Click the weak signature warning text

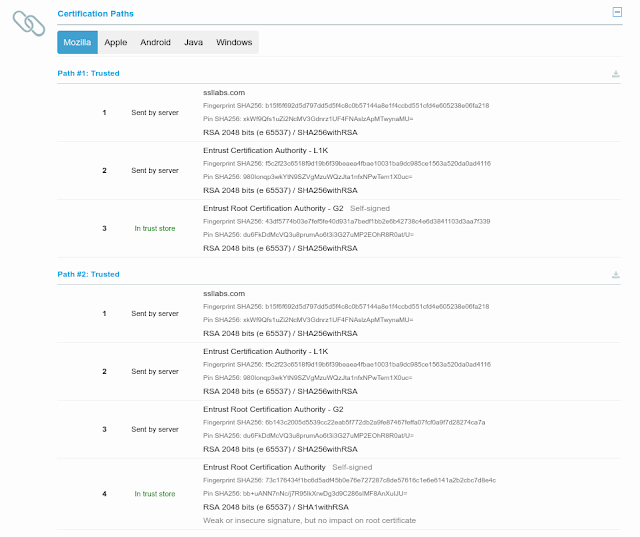tap(309, 521)
